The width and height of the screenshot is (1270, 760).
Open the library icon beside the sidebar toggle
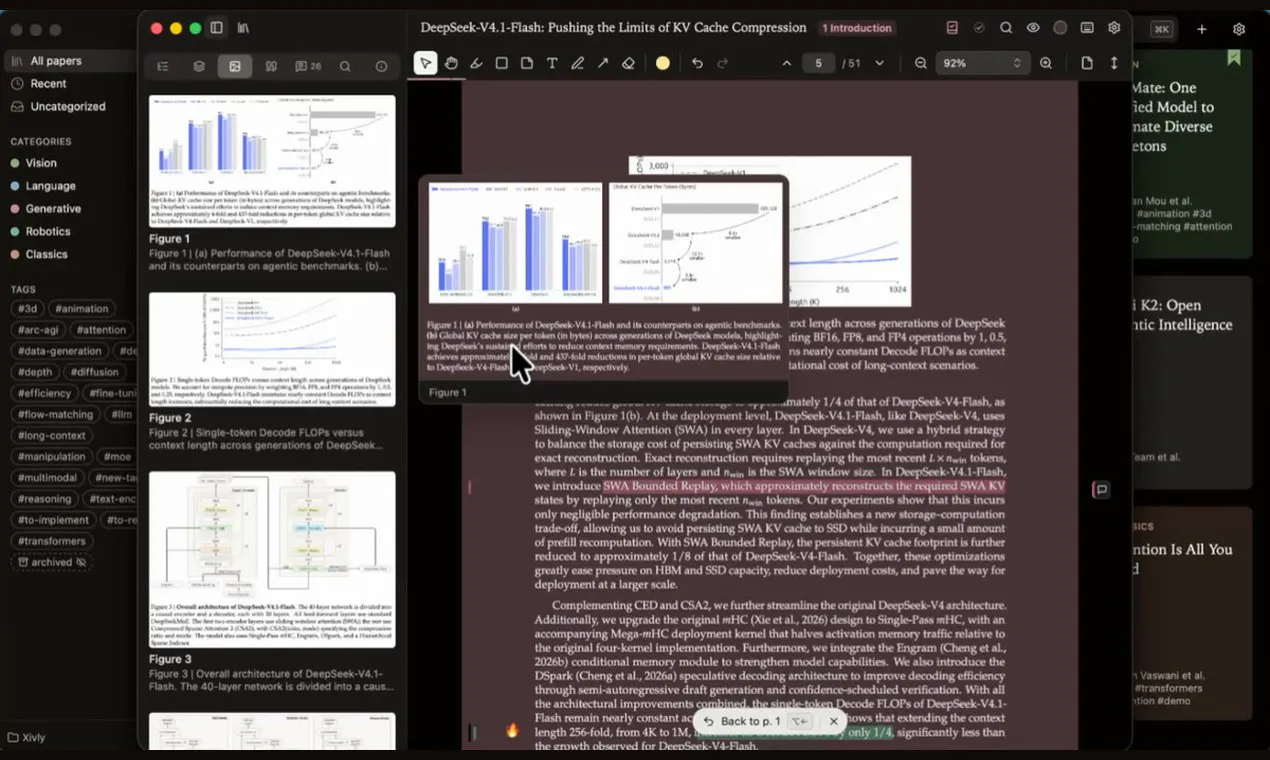point(243,28)
